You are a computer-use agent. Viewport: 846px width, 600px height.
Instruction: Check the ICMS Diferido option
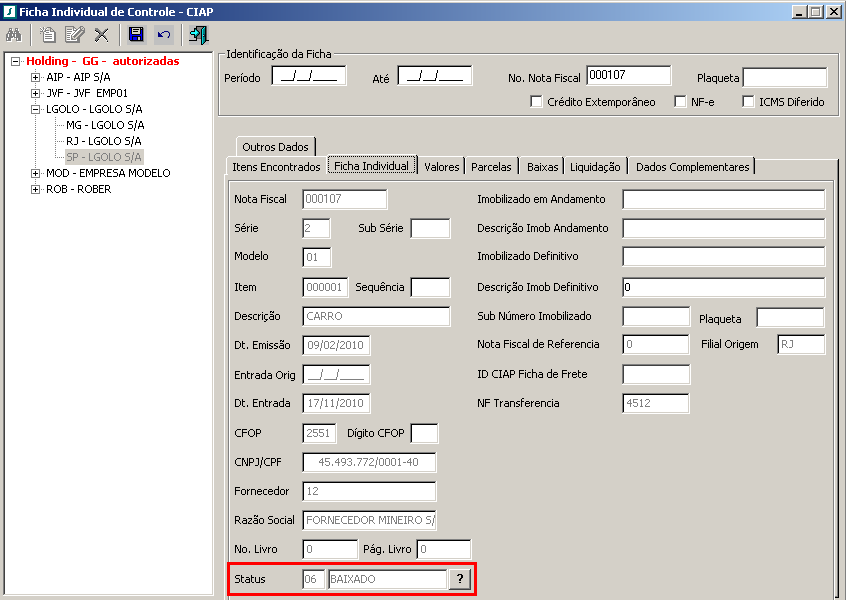(x=749, y=102)
